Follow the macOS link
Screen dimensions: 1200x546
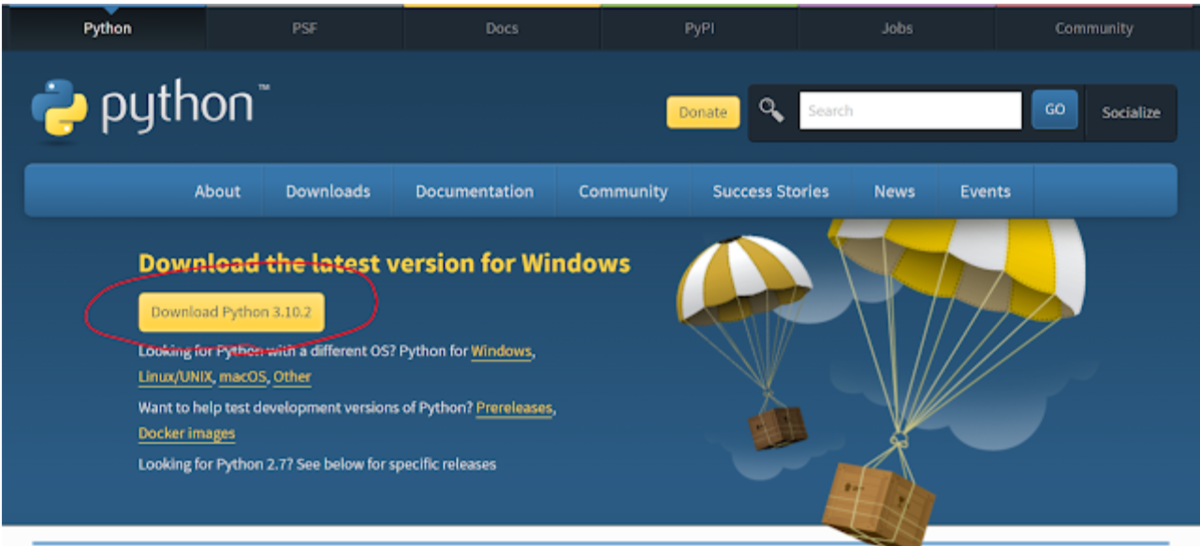tap(243, 377)
